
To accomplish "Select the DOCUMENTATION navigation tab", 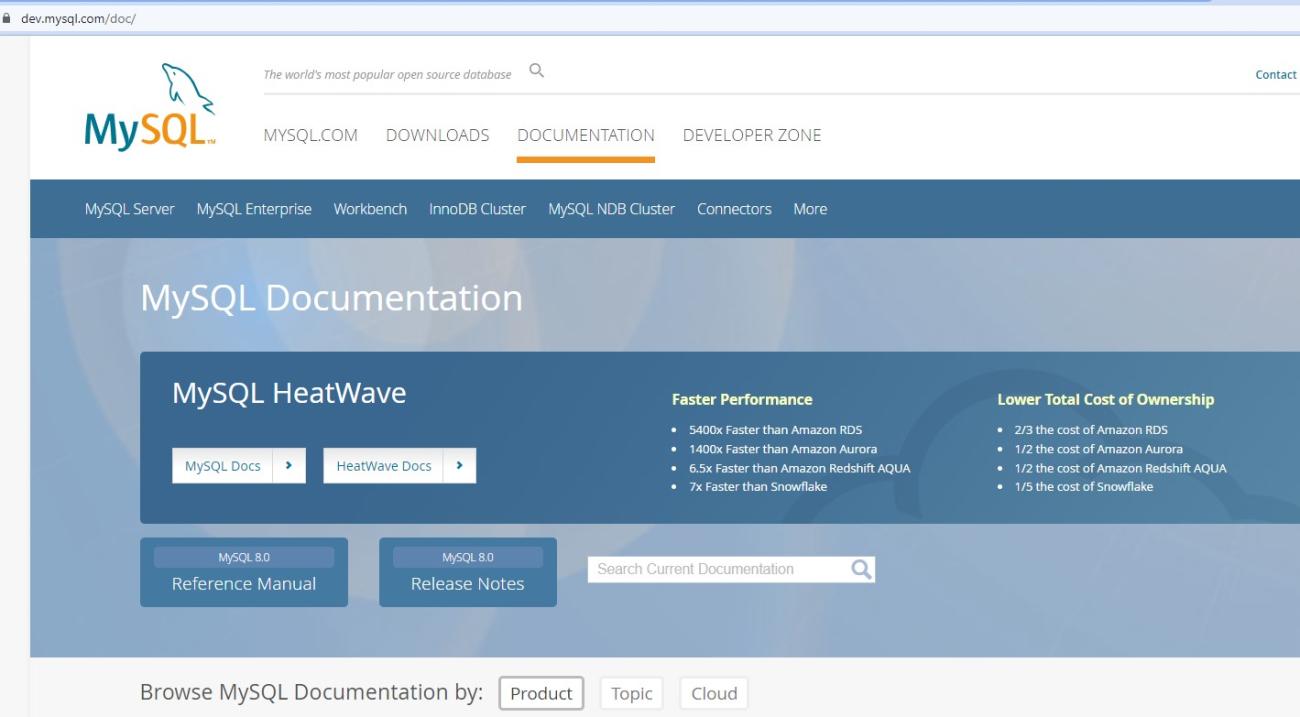I will 586,135.
